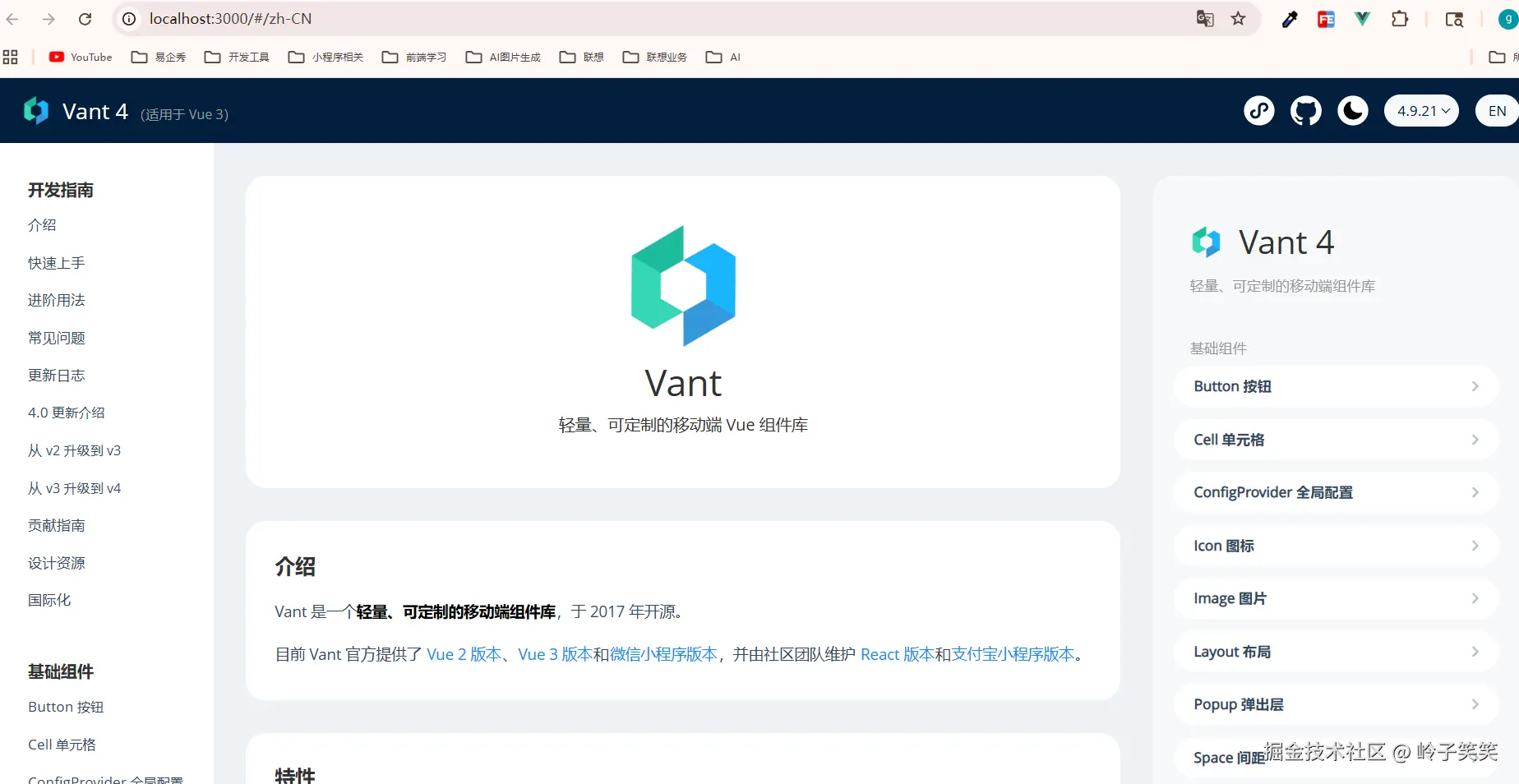Click the large Vant logo image
The width and height of the screenshot is (1519, 784).
(683, 286)
